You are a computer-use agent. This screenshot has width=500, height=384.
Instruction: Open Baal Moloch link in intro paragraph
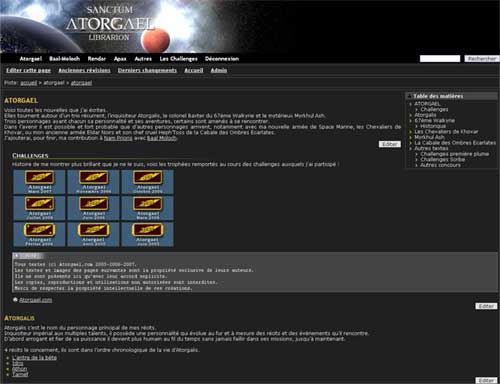coord(162,138)
